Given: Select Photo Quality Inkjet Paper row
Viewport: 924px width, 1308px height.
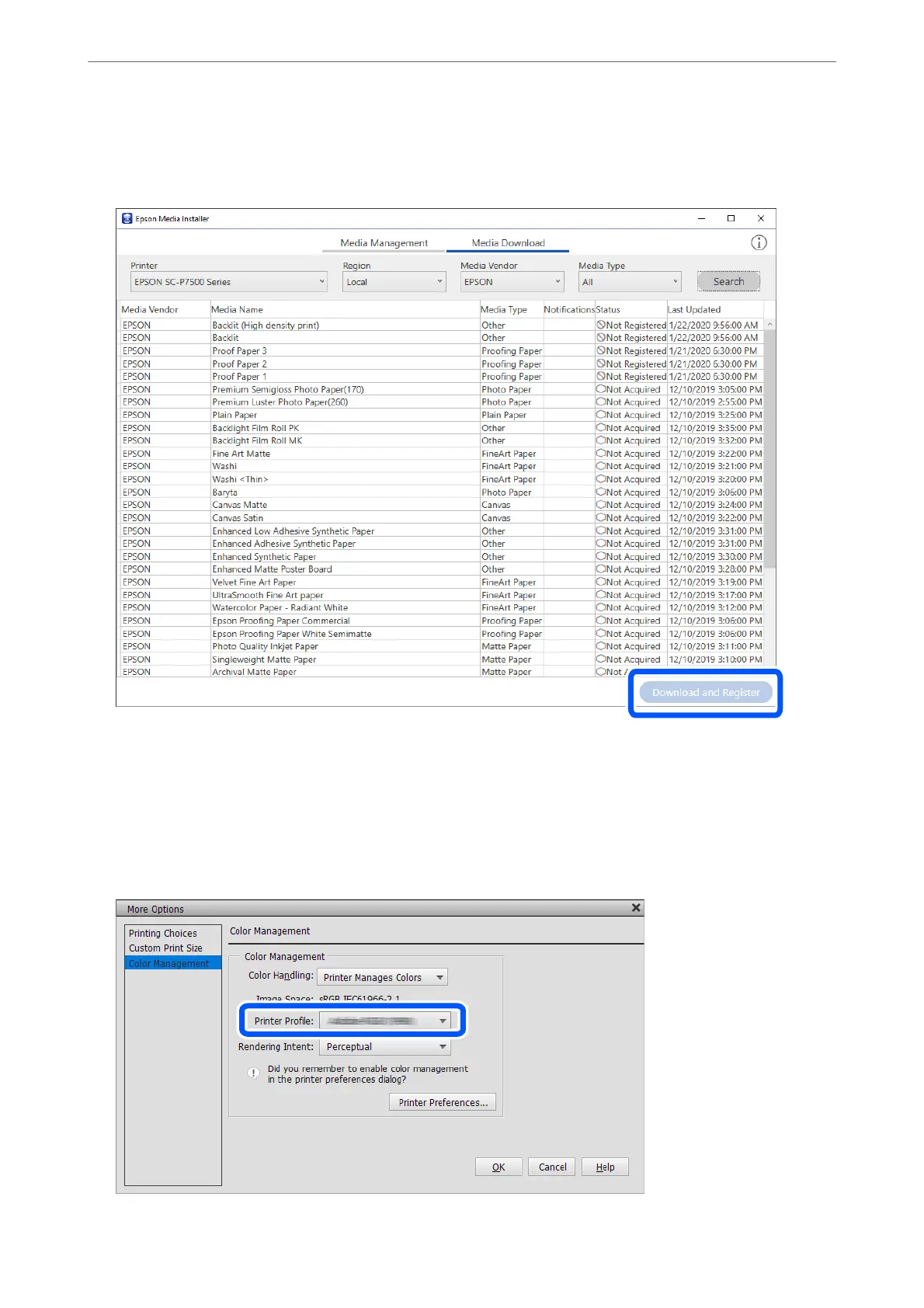Looking at the screenshot, I should point(442,646).
